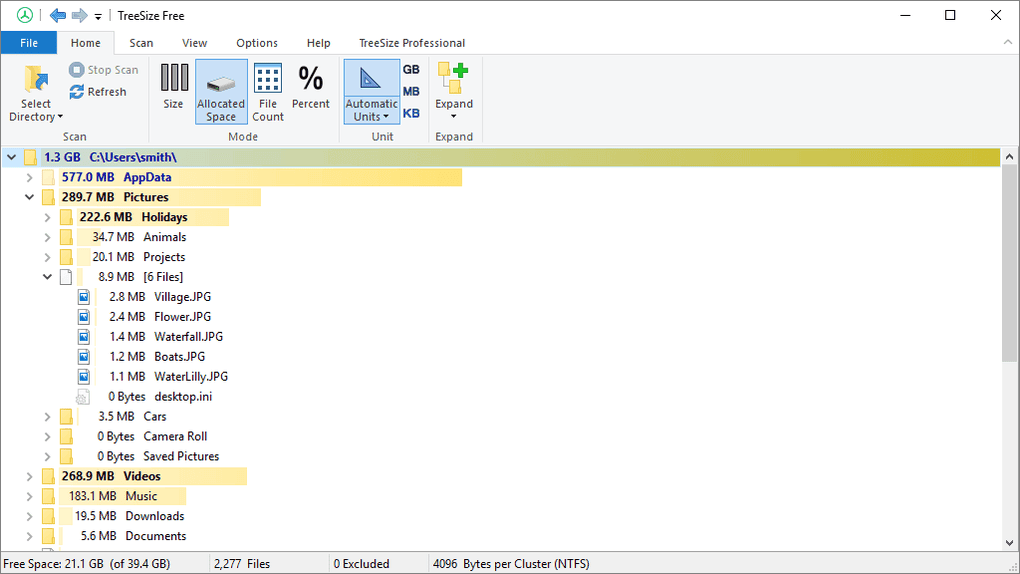
Task: Click the WaterLilly.JPG image file icon
Action: point(84,377)
